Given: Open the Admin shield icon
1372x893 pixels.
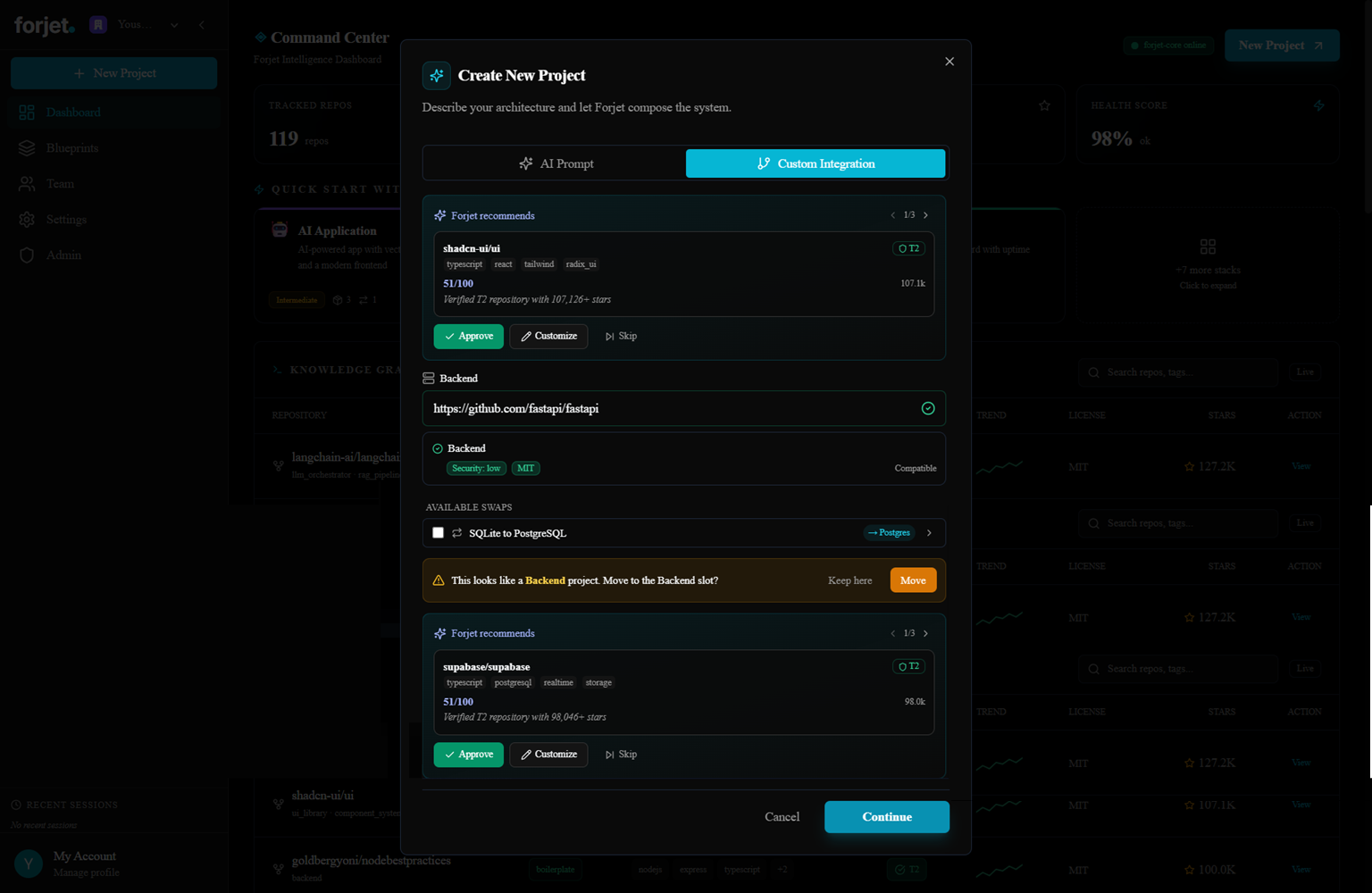Looking at the screenshot, I should [x=27, y=255].
